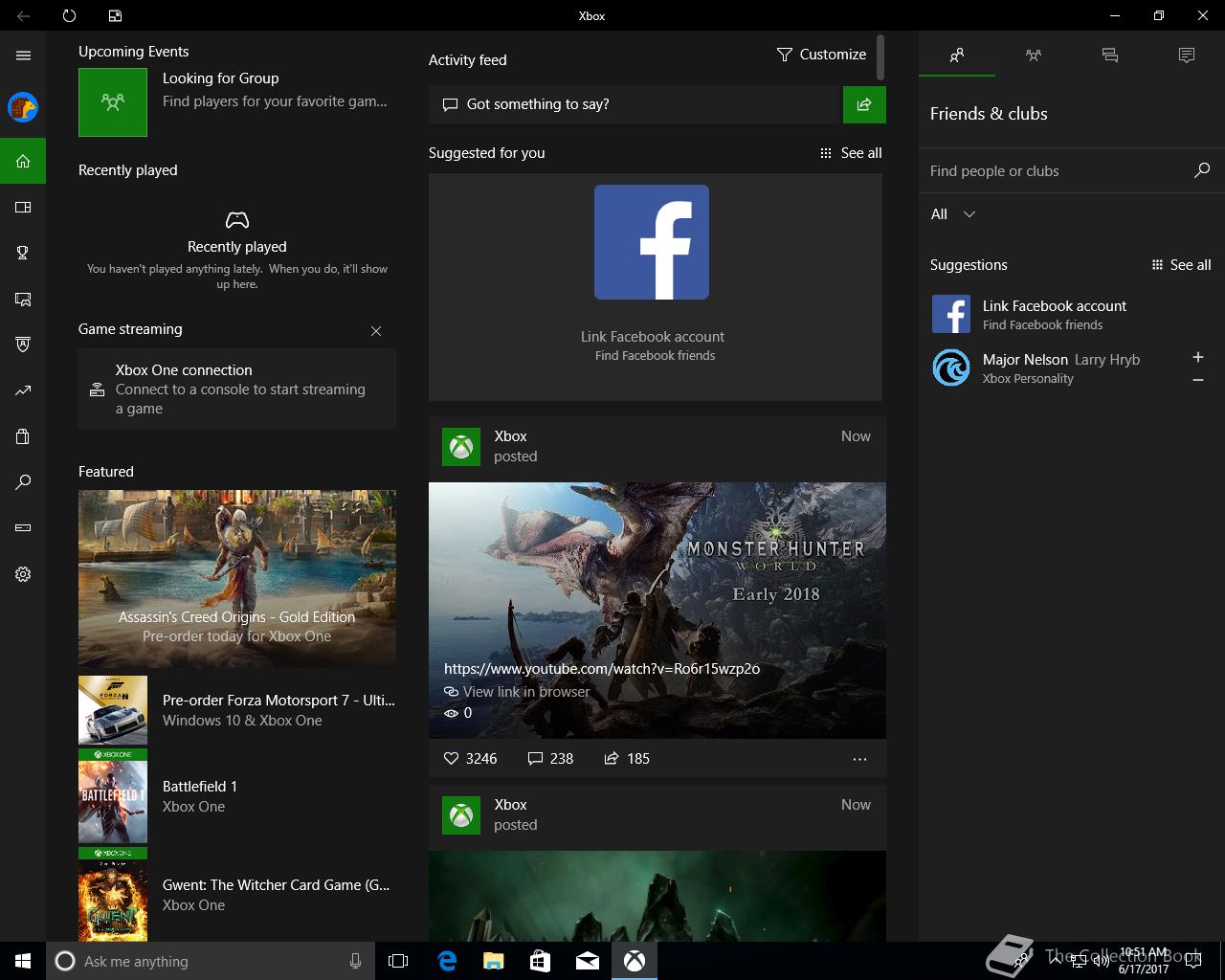Click the Xbox One connection card
The width and height of the screenshot is (1225, 980).
coord(237,389)
